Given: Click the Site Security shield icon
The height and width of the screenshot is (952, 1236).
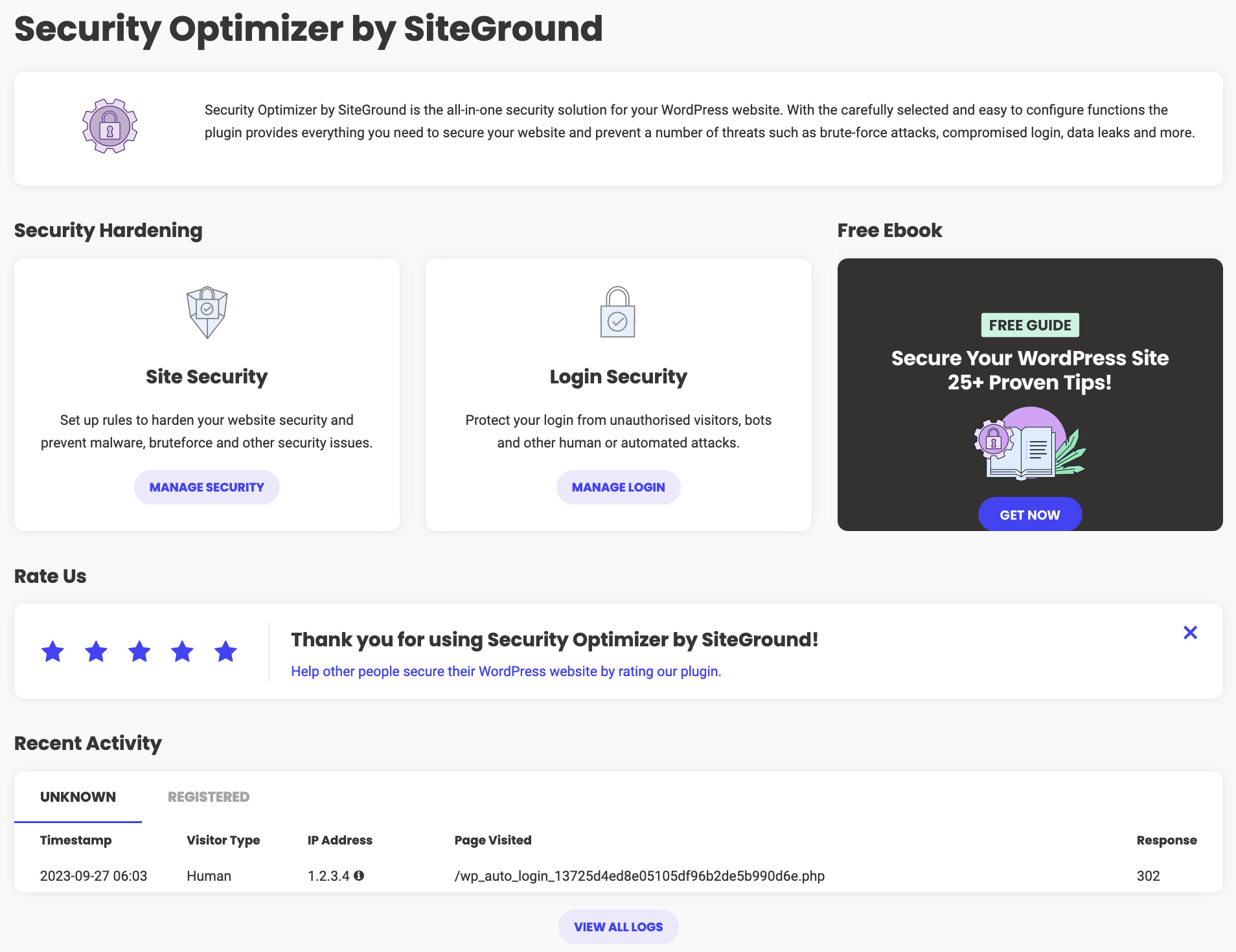Looking at the screenshot, I should 207,312.
